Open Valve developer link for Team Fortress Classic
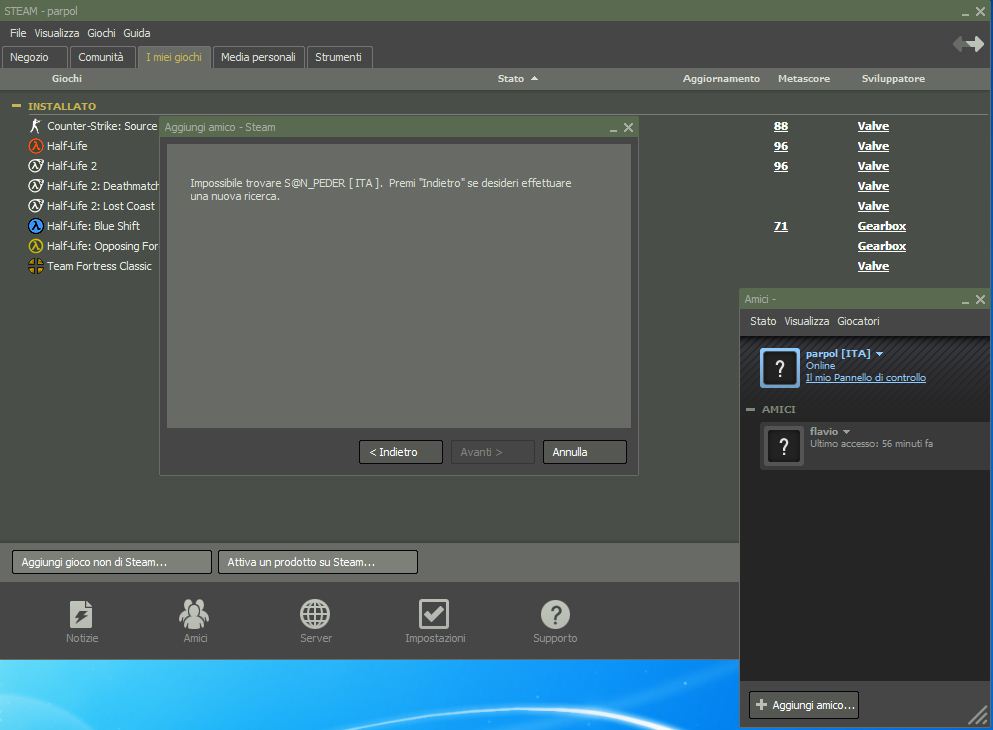This screenshot has width=993, height=730. pos(873,266)
